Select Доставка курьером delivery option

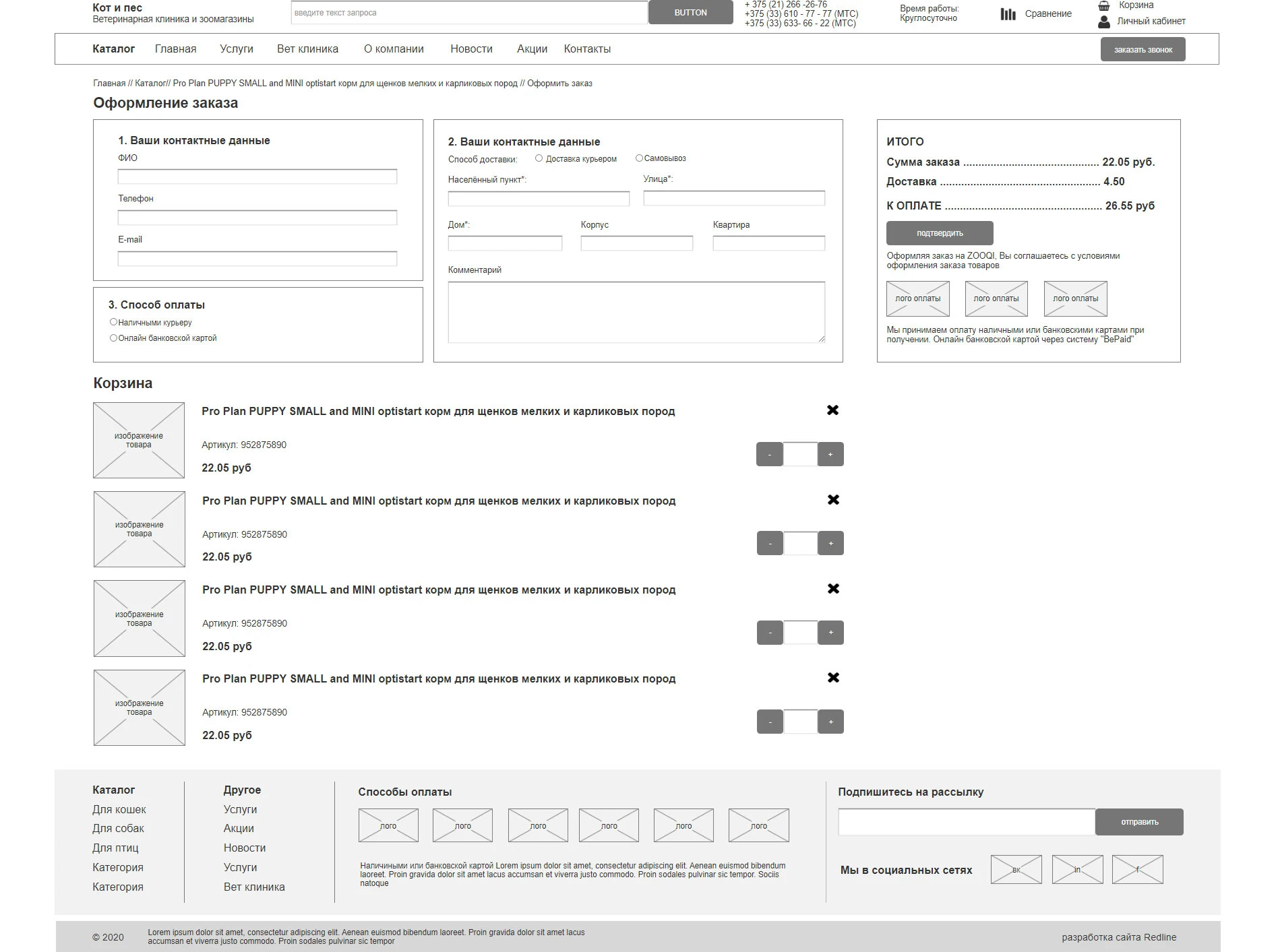[x=539, y=158]
